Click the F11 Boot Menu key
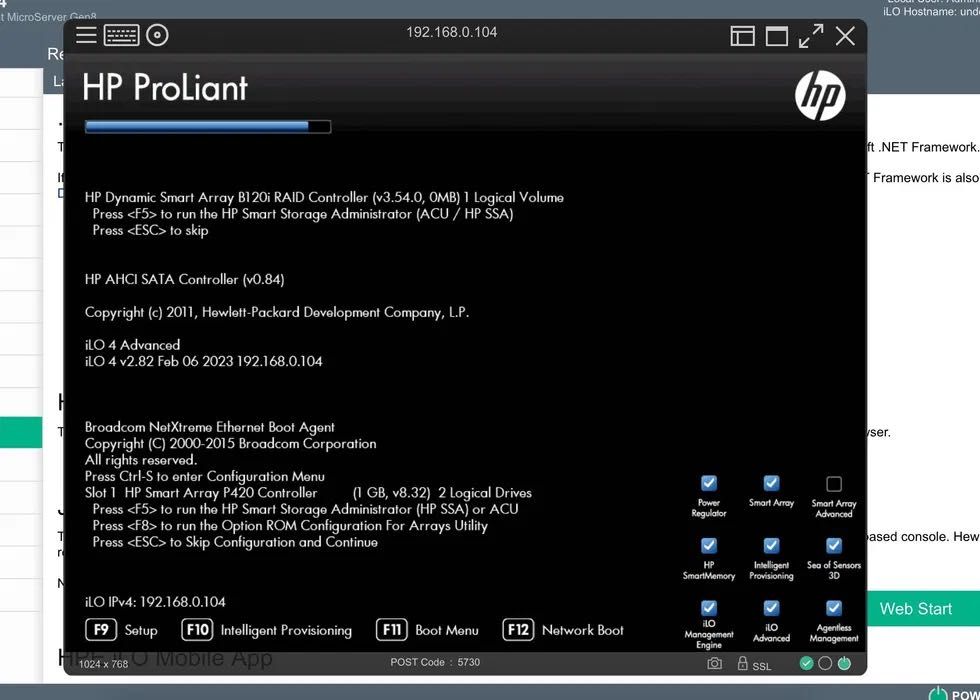 point(392,630)
